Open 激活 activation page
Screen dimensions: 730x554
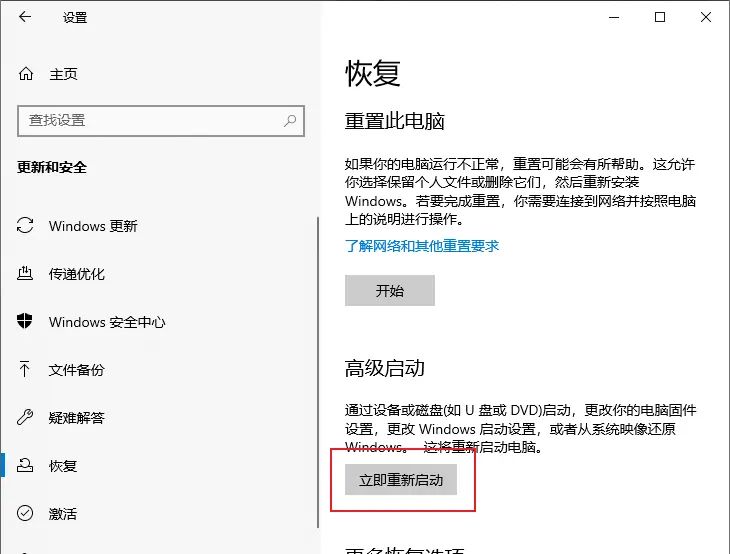(x=63, y=513)
